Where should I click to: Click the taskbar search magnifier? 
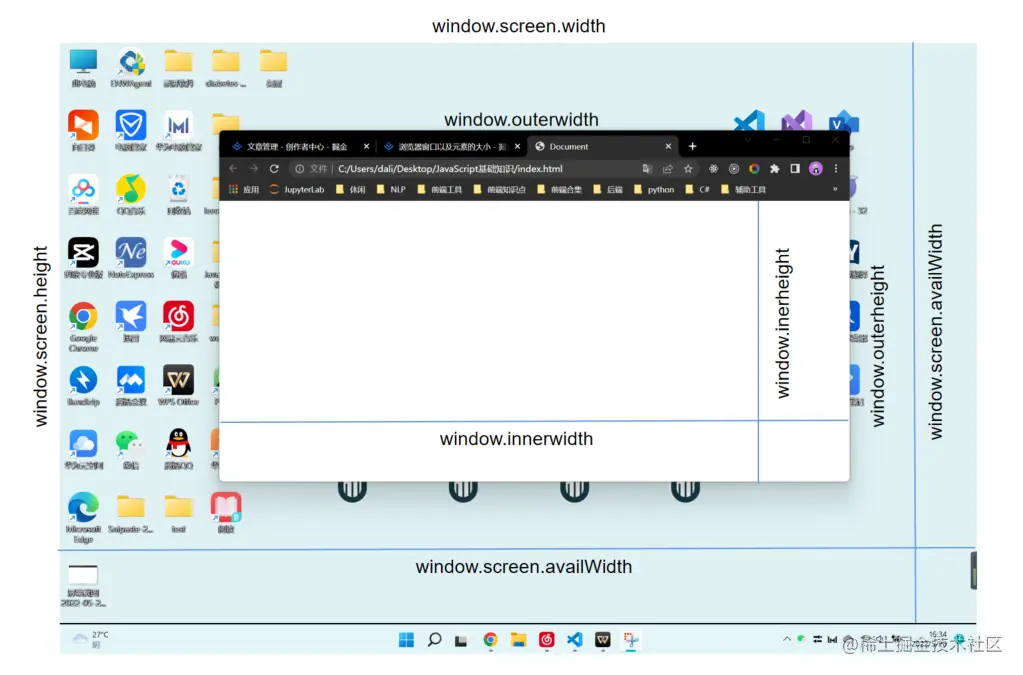point(435,640)
